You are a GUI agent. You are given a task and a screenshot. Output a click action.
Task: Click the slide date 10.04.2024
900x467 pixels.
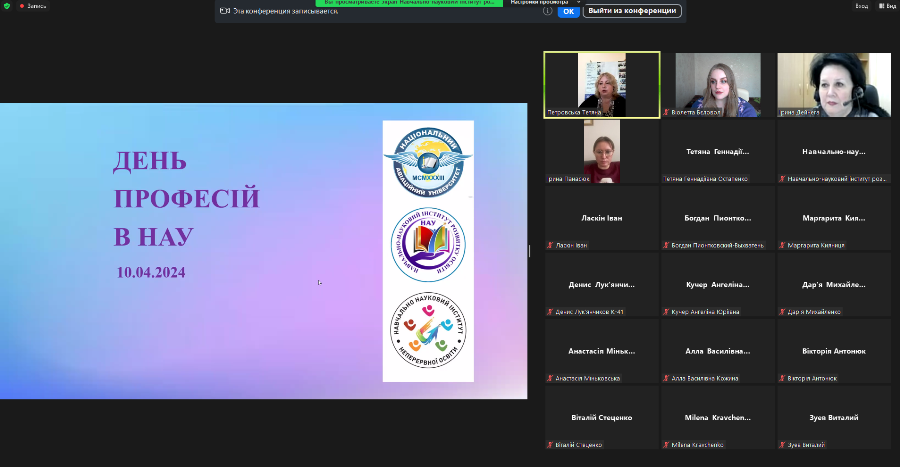click(x=151, y=273)
